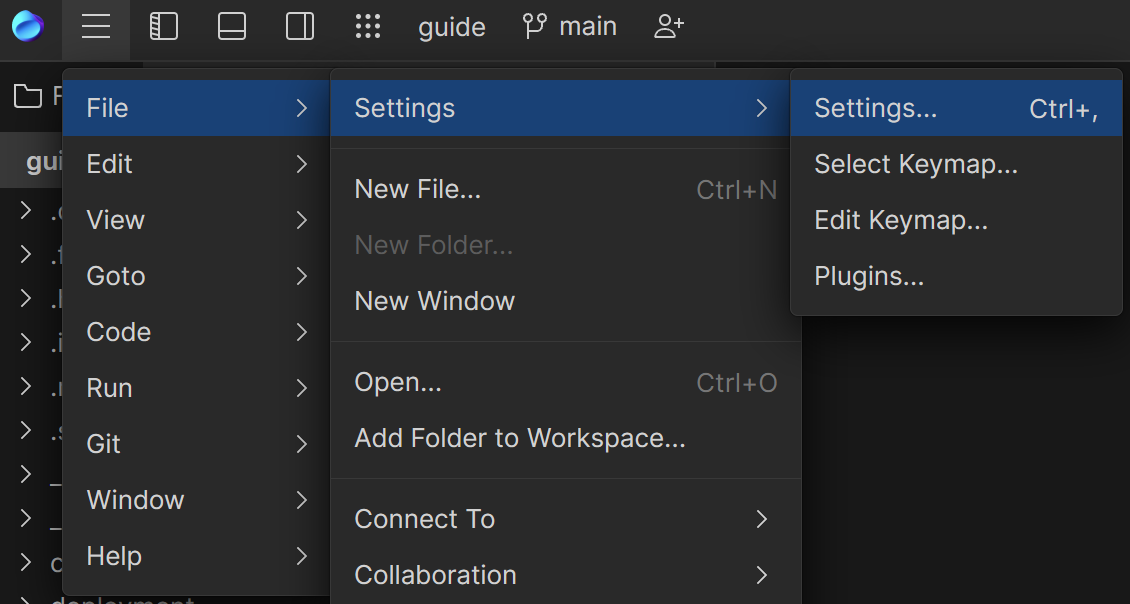Image resolution: width=1130 pixels, height=604 pixels.
Task: Expand the Connect To submenu arrow
Action: coord(762,519)
